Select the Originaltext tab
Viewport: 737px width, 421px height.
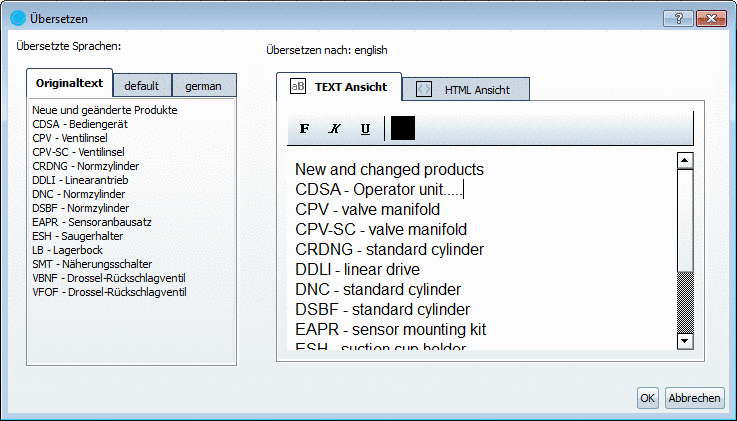pyautogui.click(x=70, y=84)
